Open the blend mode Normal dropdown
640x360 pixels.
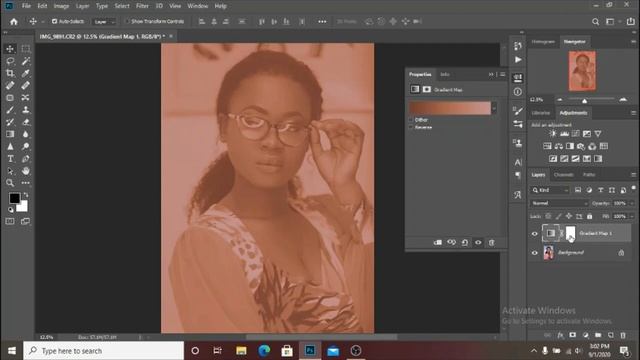tap(559, 203)
